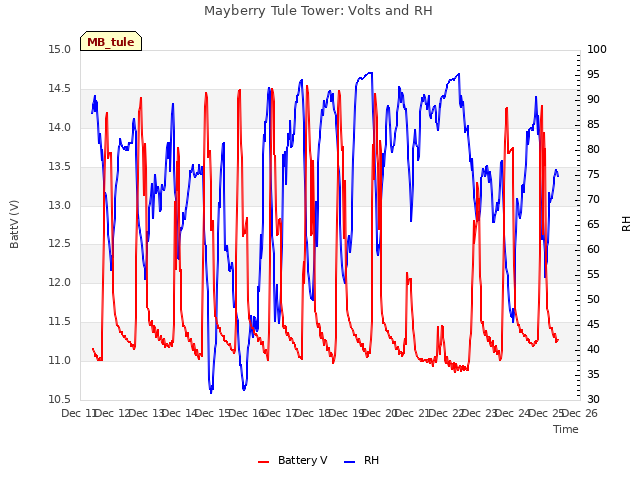Click the red Battery V legend line

(264, 462)
